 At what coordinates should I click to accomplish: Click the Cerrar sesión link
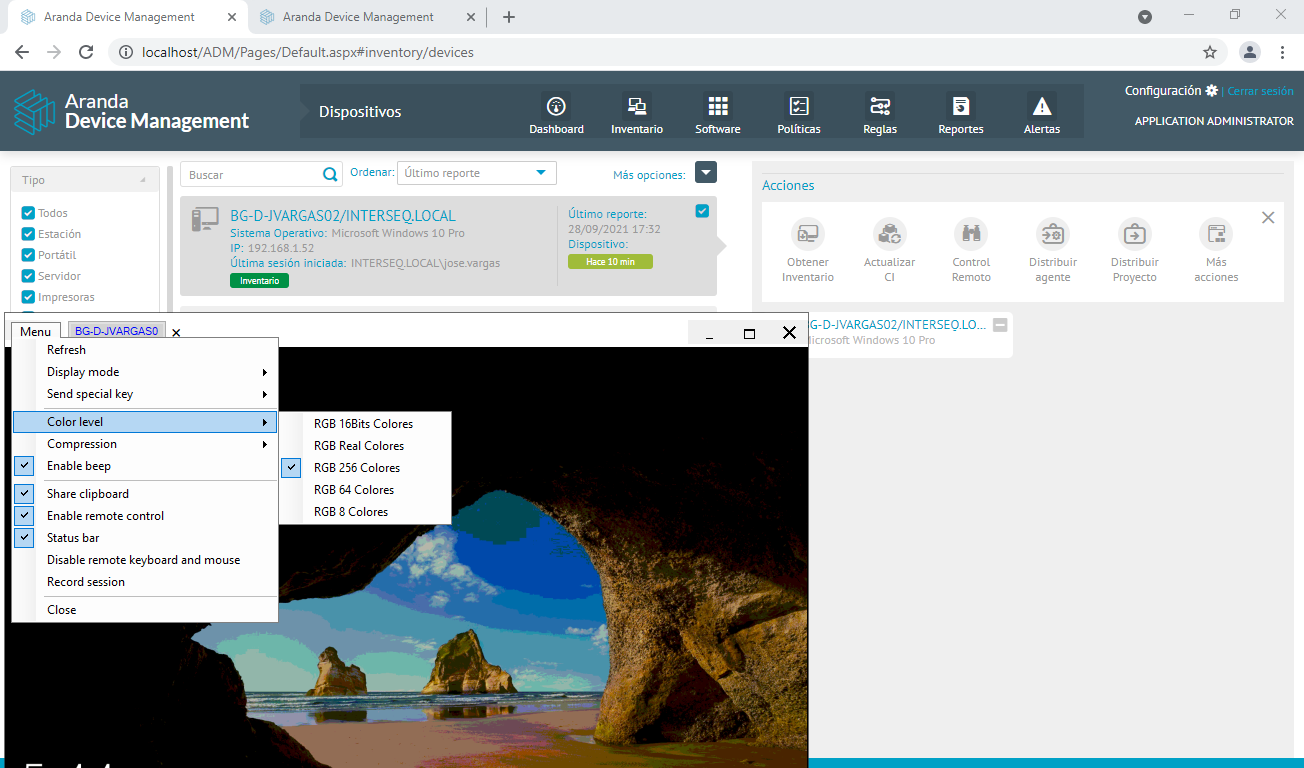1260,91
